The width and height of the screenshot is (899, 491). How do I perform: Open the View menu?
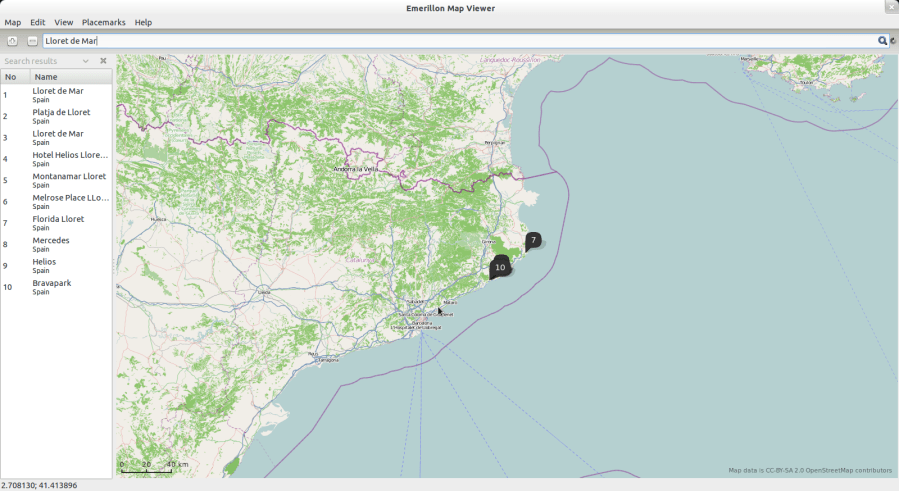64,22
